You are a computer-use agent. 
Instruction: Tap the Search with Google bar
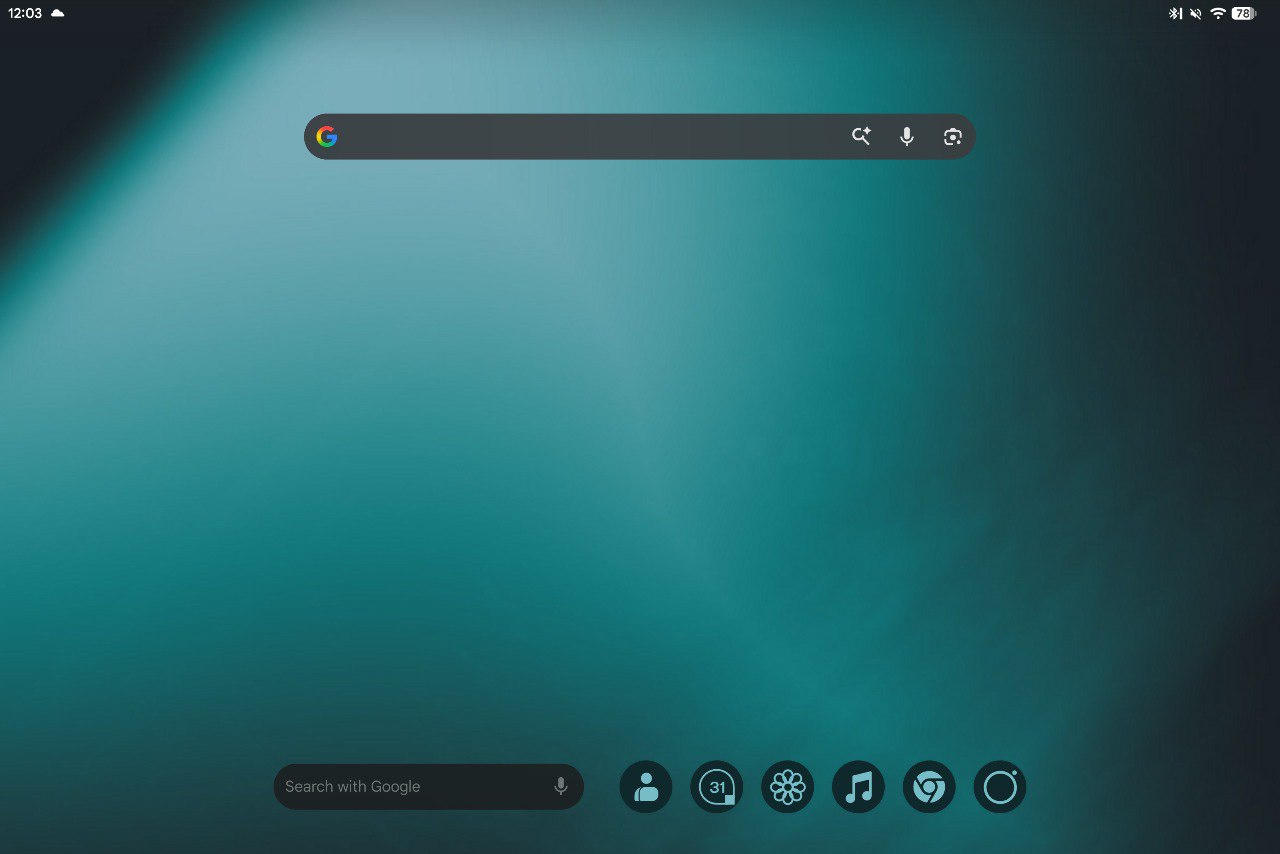(400, 787)
